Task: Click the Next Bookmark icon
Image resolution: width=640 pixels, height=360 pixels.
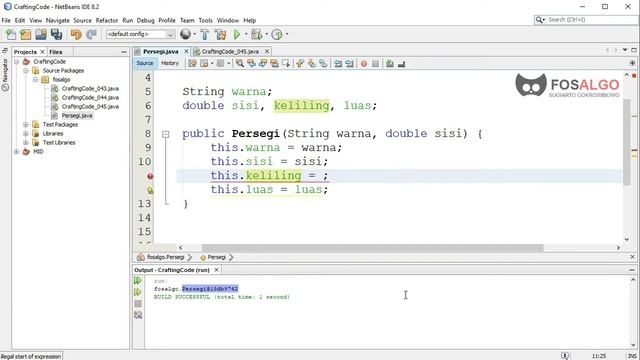Action: [311, 63]
